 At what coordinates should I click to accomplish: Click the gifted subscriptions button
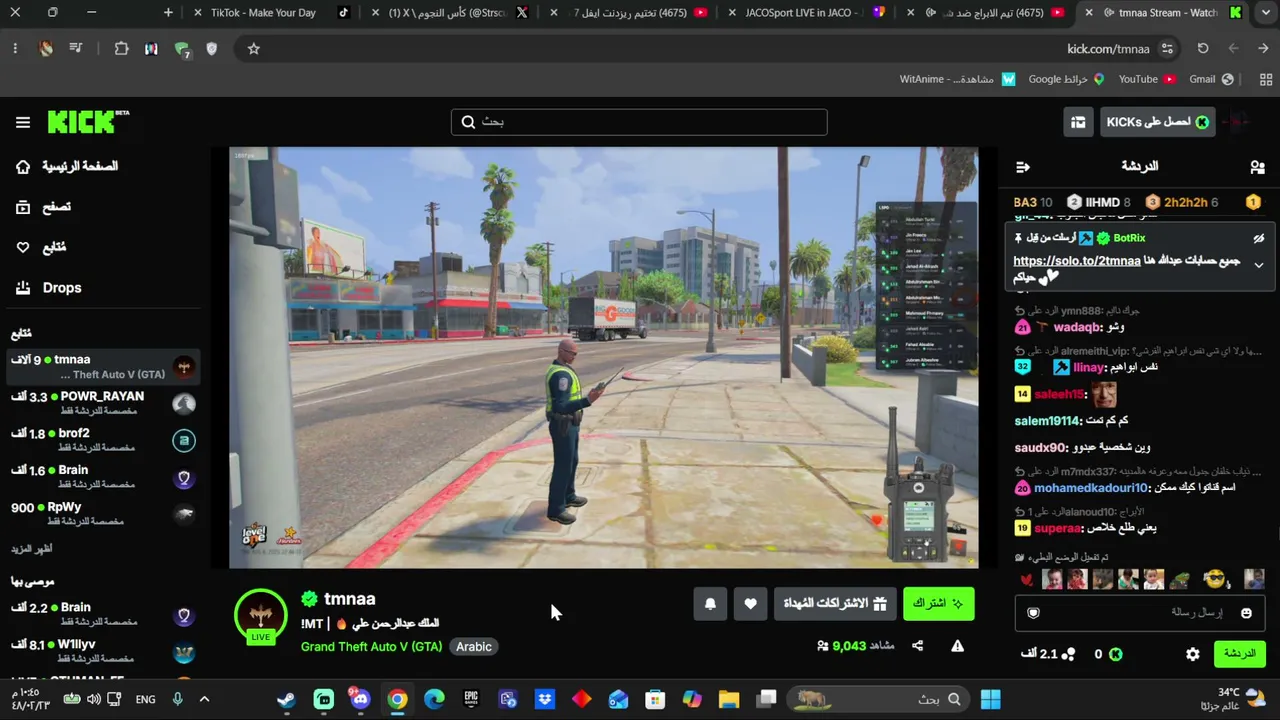pos(834,604)
